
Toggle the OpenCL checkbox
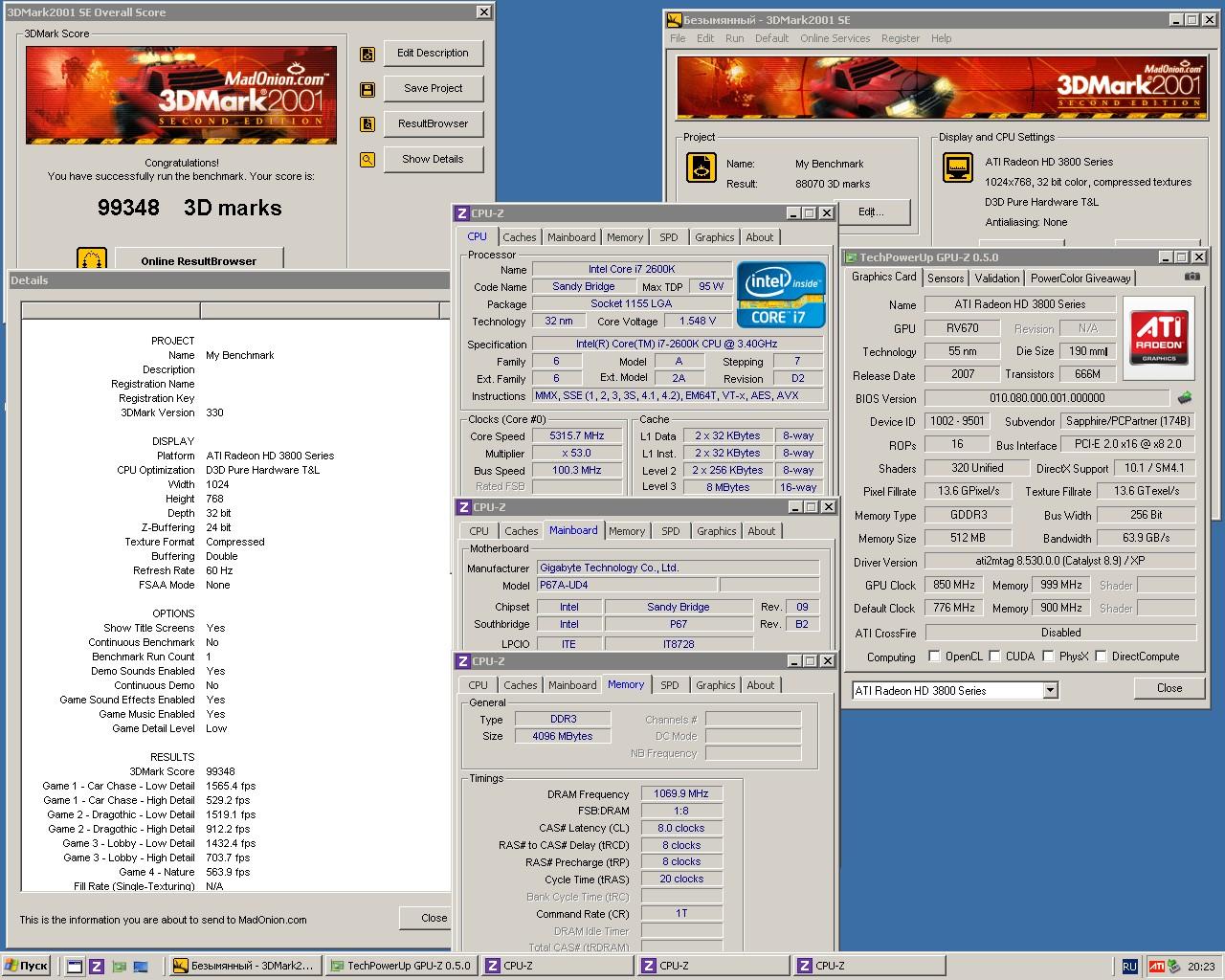tap(935, 657)
